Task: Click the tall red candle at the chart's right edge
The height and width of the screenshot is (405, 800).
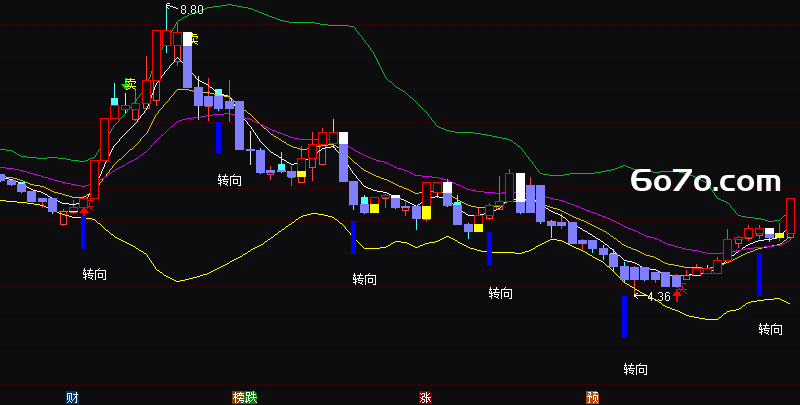Action: tap(790, 217)
